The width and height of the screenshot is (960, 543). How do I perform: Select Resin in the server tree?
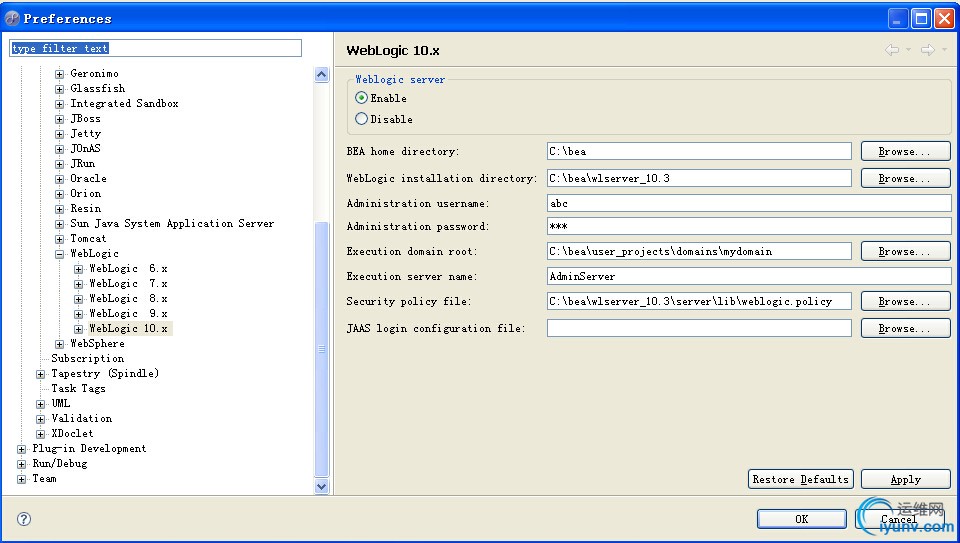86,209
